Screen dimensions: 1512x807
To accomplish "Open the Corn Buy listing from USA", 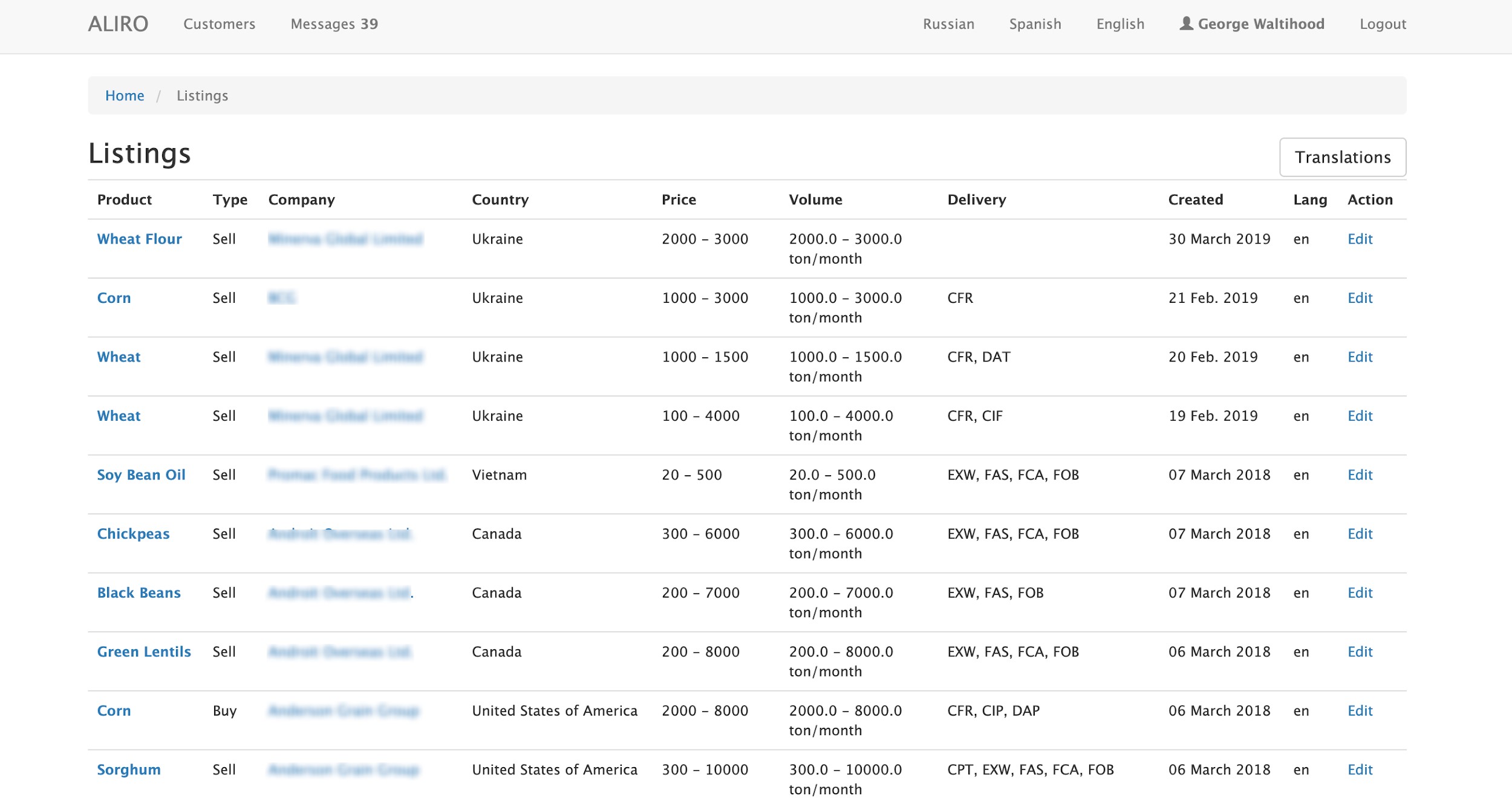I will [x=114, y=711].
